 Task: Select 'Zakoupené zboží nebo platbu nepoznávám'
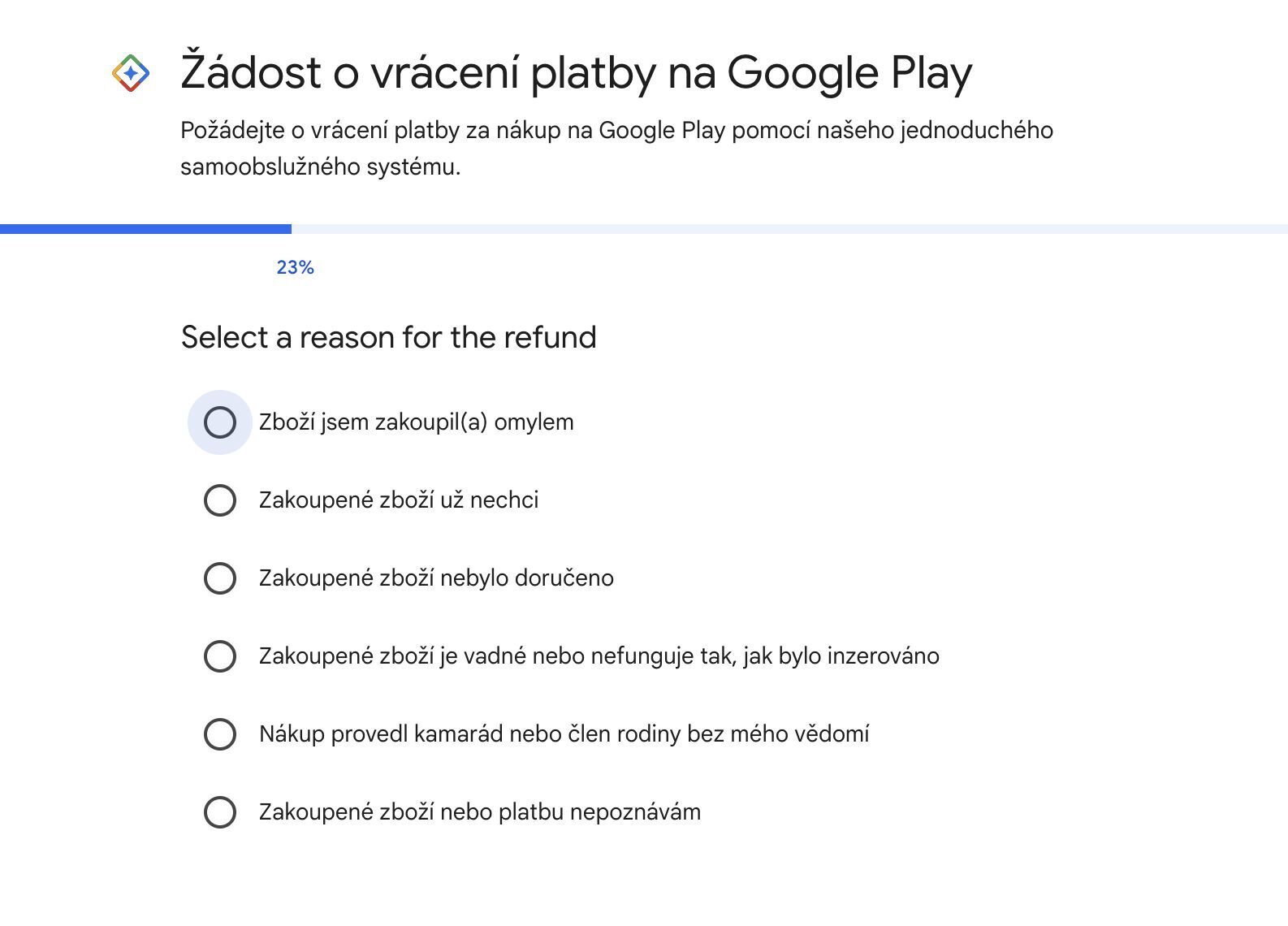pos(218,811)
